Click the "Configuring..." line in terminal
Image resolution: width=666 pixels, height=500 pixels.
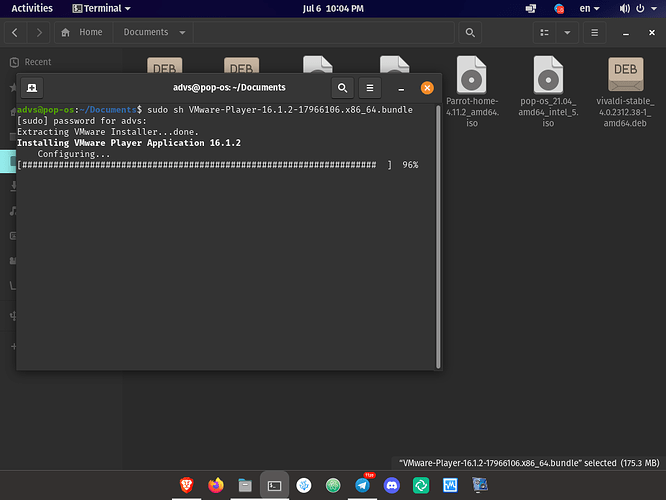pos(74,154)
